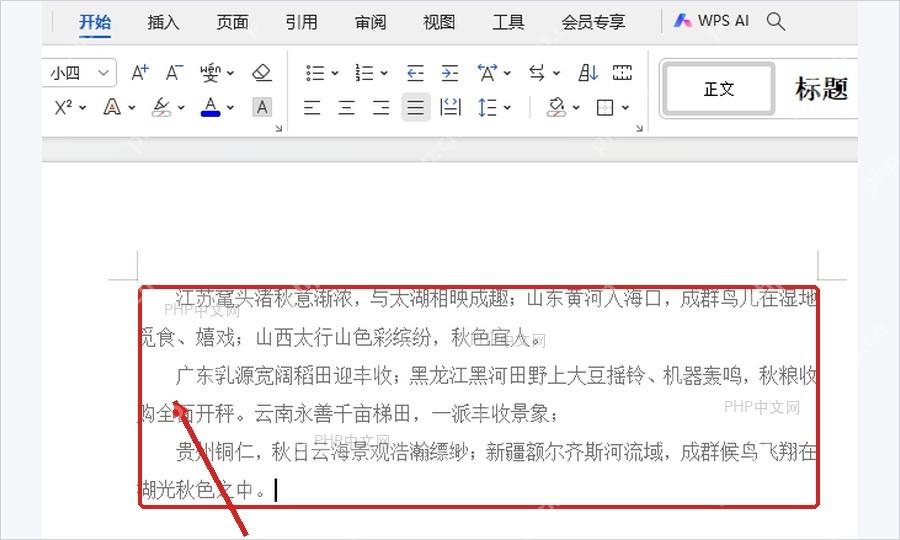Open WPS AI
Image resolution: width=900 pixels, height=540 pixels.
[712, 21]
